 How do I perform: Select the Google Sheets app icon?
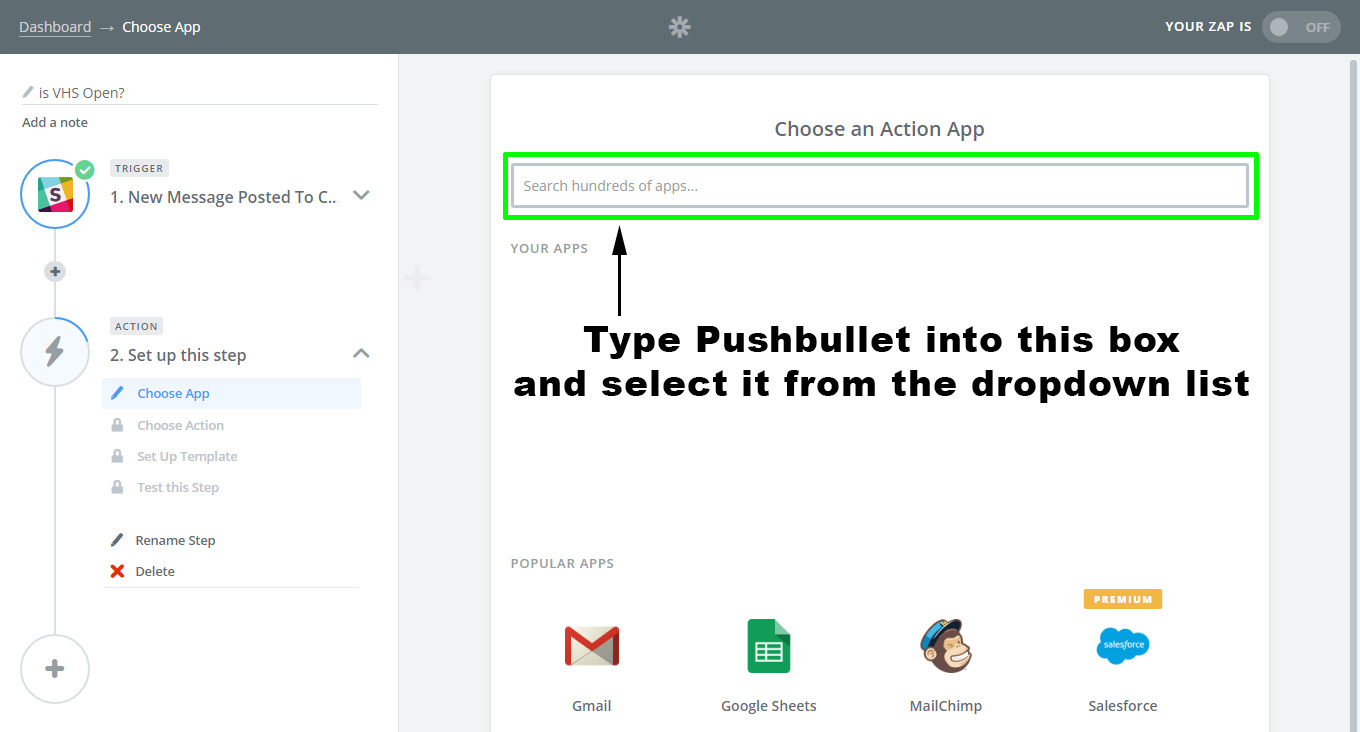pos(768,646)
